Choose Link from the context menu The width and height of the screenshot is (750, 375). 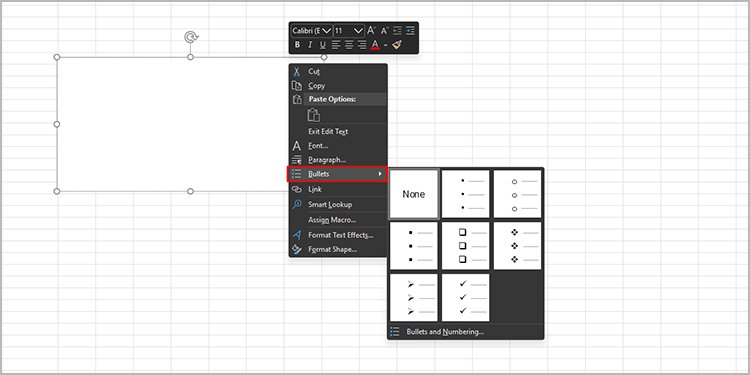(338, 189)
